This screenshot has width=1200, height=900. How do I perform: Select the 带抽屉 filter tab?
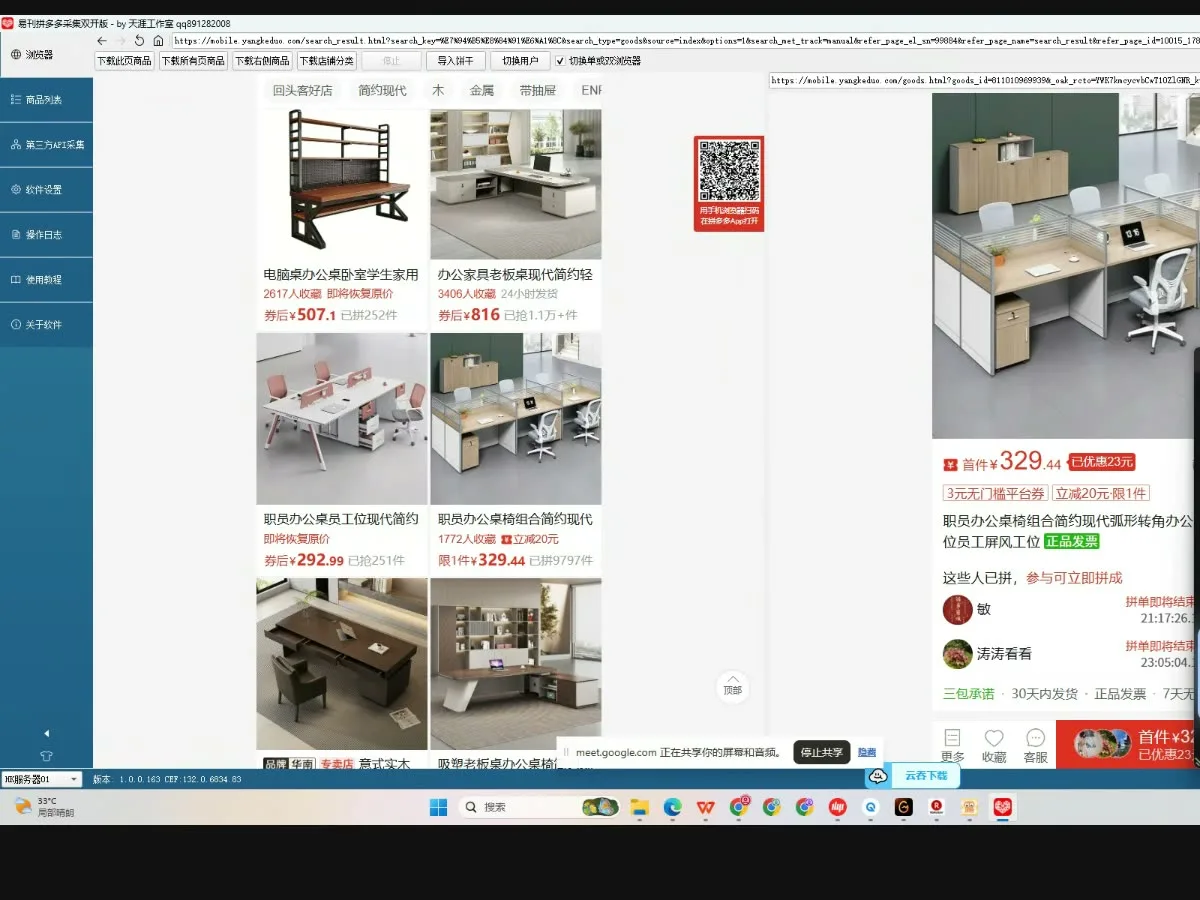(537, 91)
